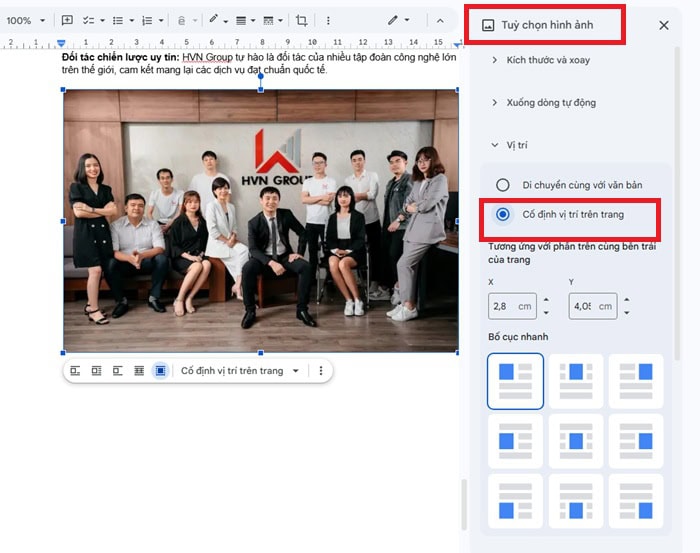The image size is (700, 553).
Task: Decrease X position with down arrow
Action: pos(546,313)
